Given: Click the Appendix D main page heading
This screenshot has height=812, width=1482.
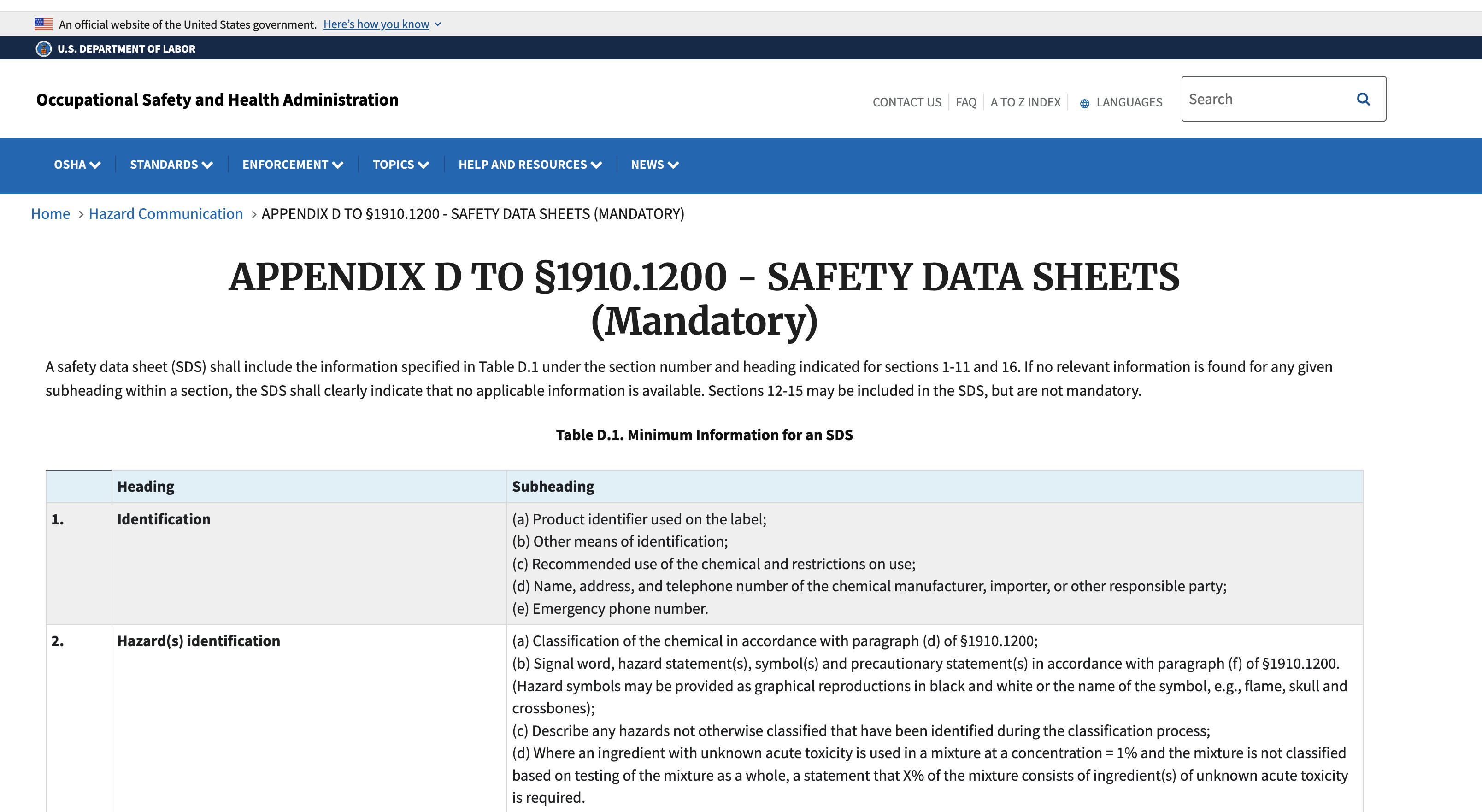Looking at the screenshot, I should pyautogui.click(x=704, y=299).
